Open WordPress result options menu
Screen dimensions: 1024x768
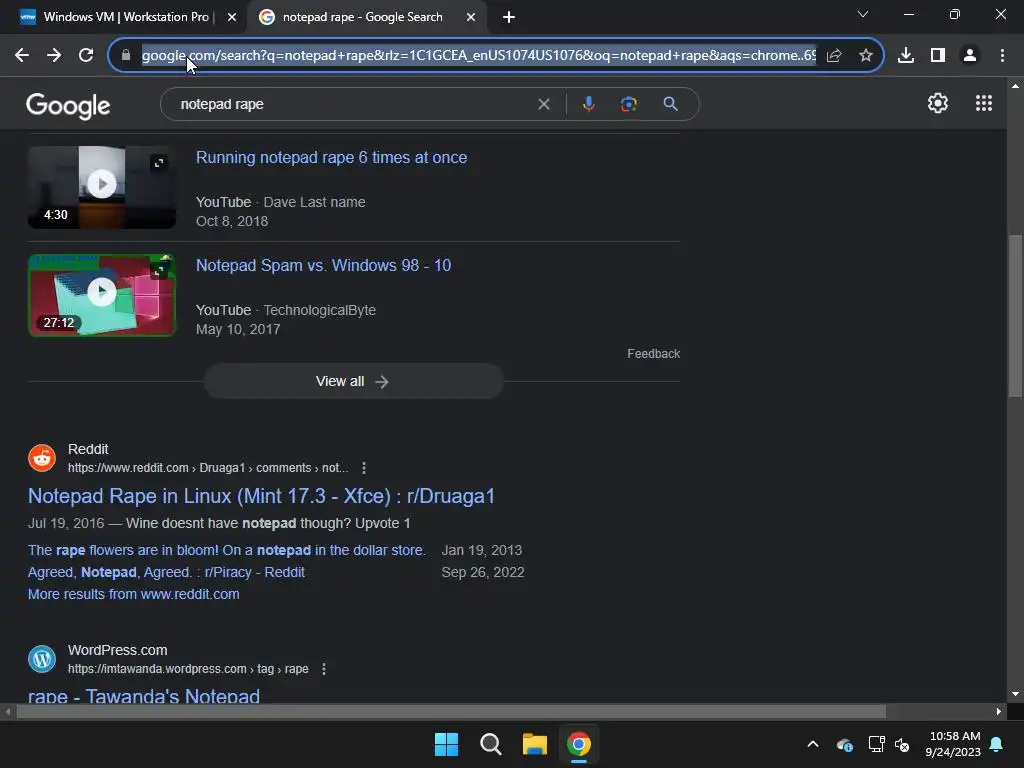(x=324, y=669)
